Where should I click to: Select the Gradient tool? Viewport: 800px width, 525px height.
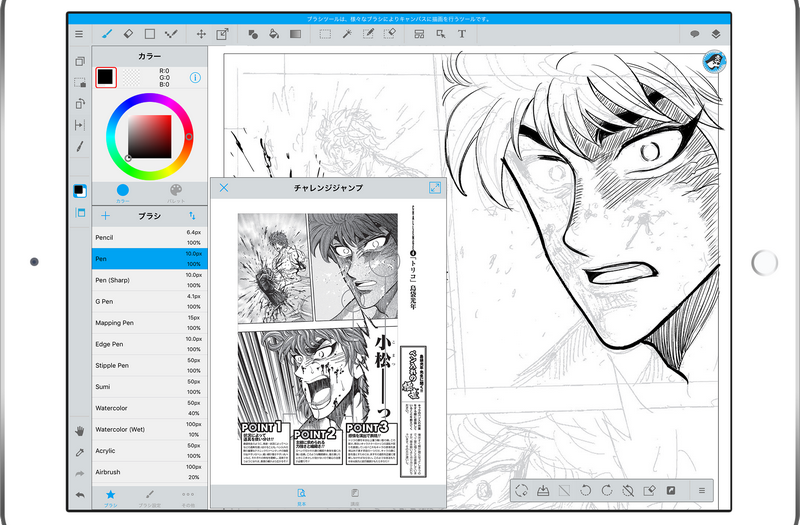coord(295,34)
